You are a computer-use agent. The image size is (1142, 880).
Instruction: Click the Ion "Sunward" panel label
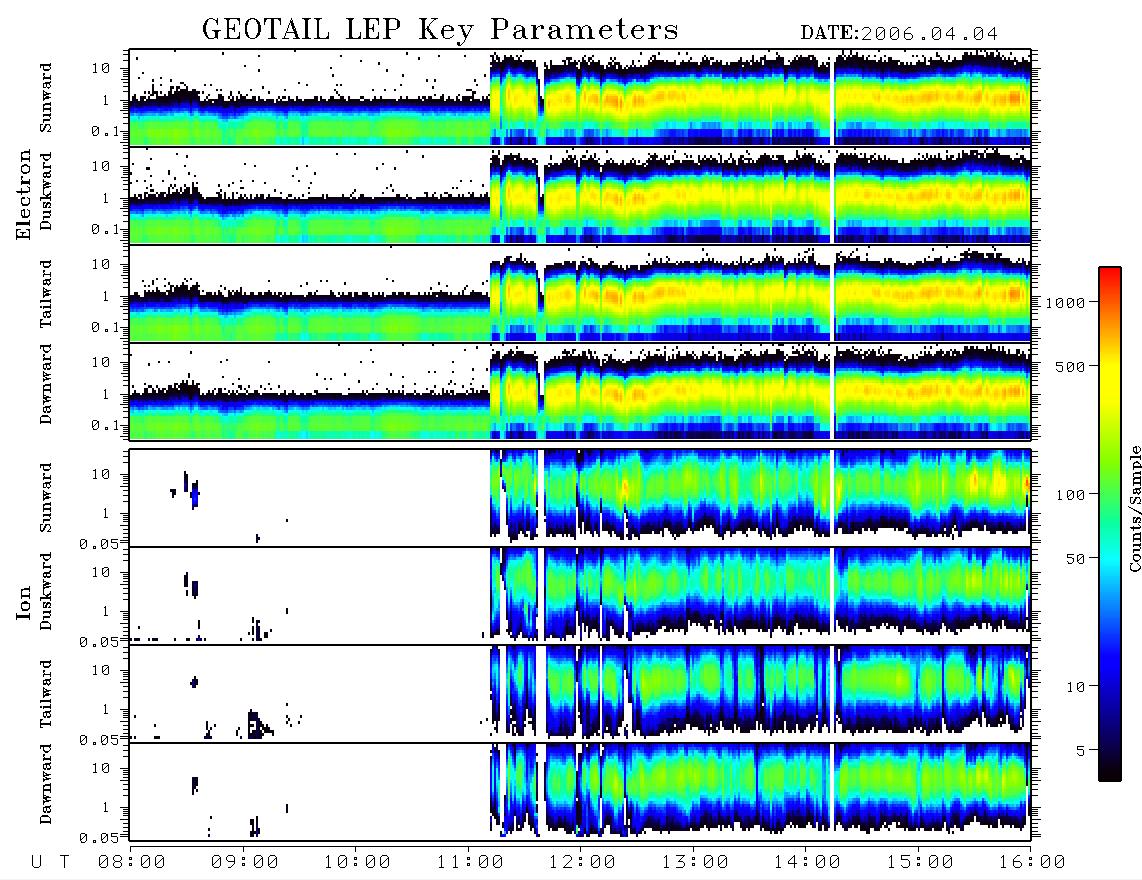point(46,498)
